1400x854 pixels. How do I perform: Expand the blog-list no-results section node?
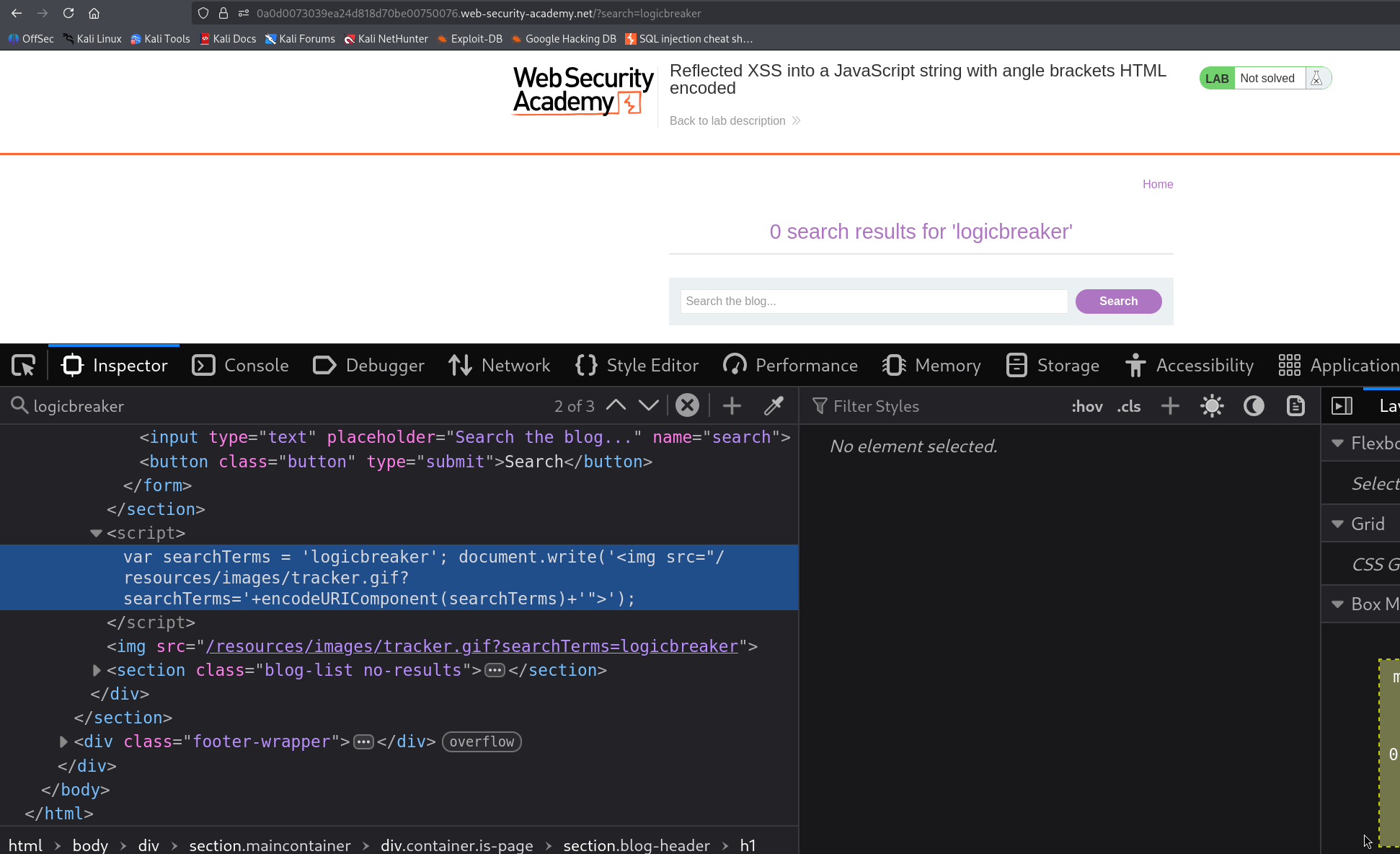tap(96, 670)
